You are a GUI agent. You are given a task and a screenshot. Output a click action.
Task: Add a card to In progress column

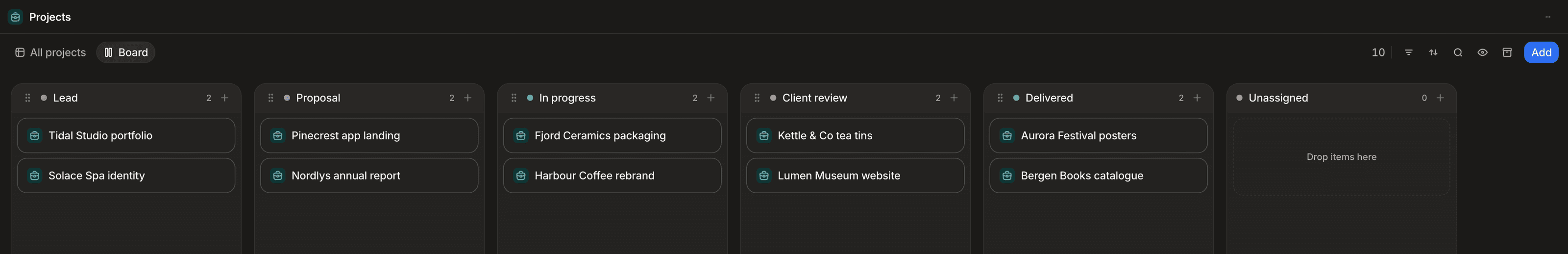click(x=711, y=98)
